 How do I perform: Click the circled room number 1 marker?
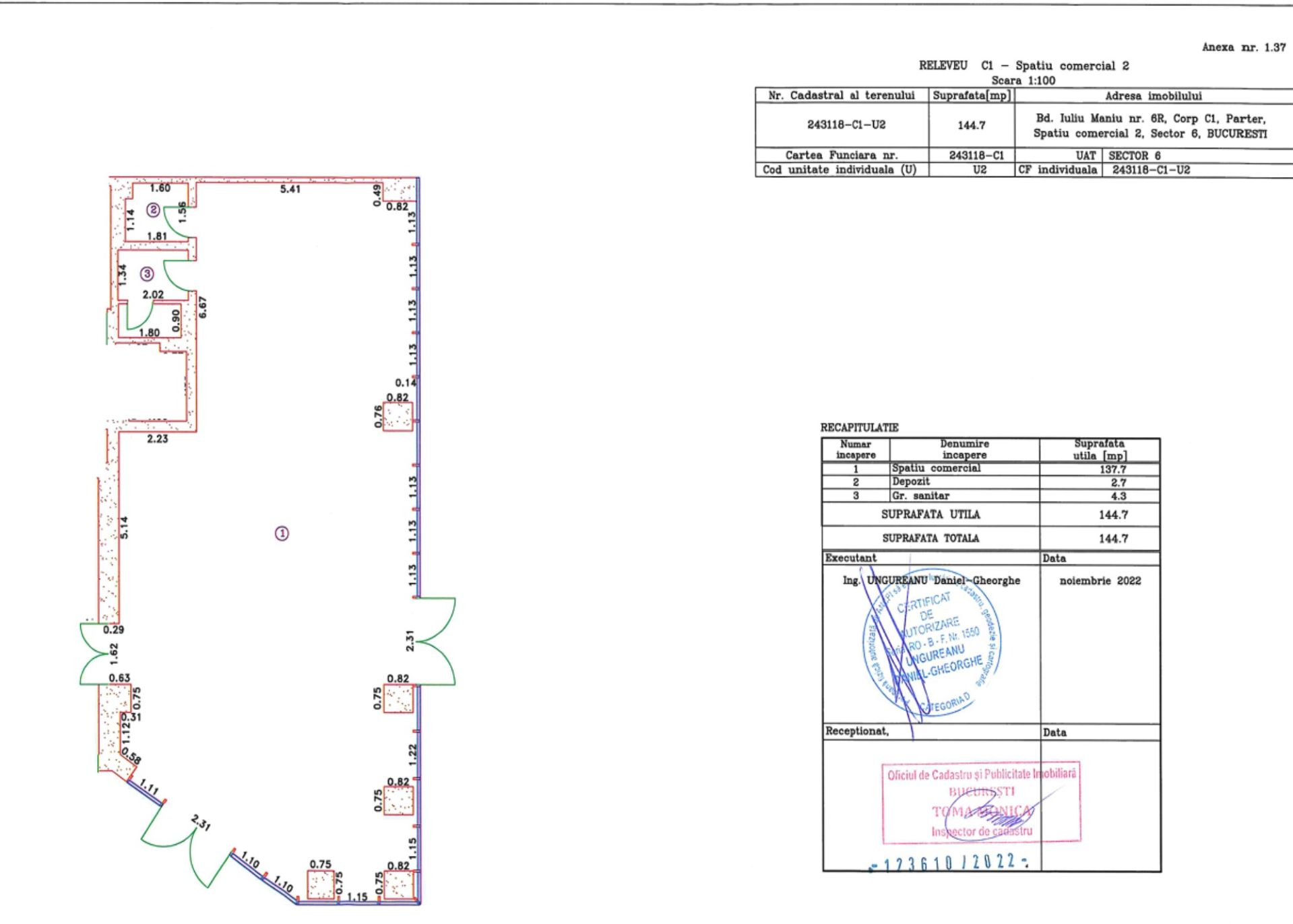(282, 533)
